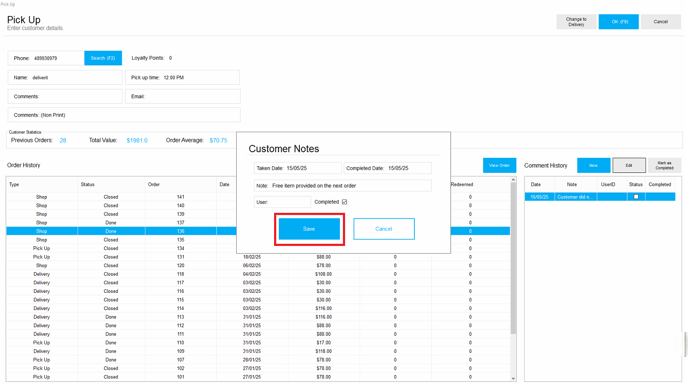Select the Comment History row dated 15/05/25
688x387 pixels.
tap(600, 197)
